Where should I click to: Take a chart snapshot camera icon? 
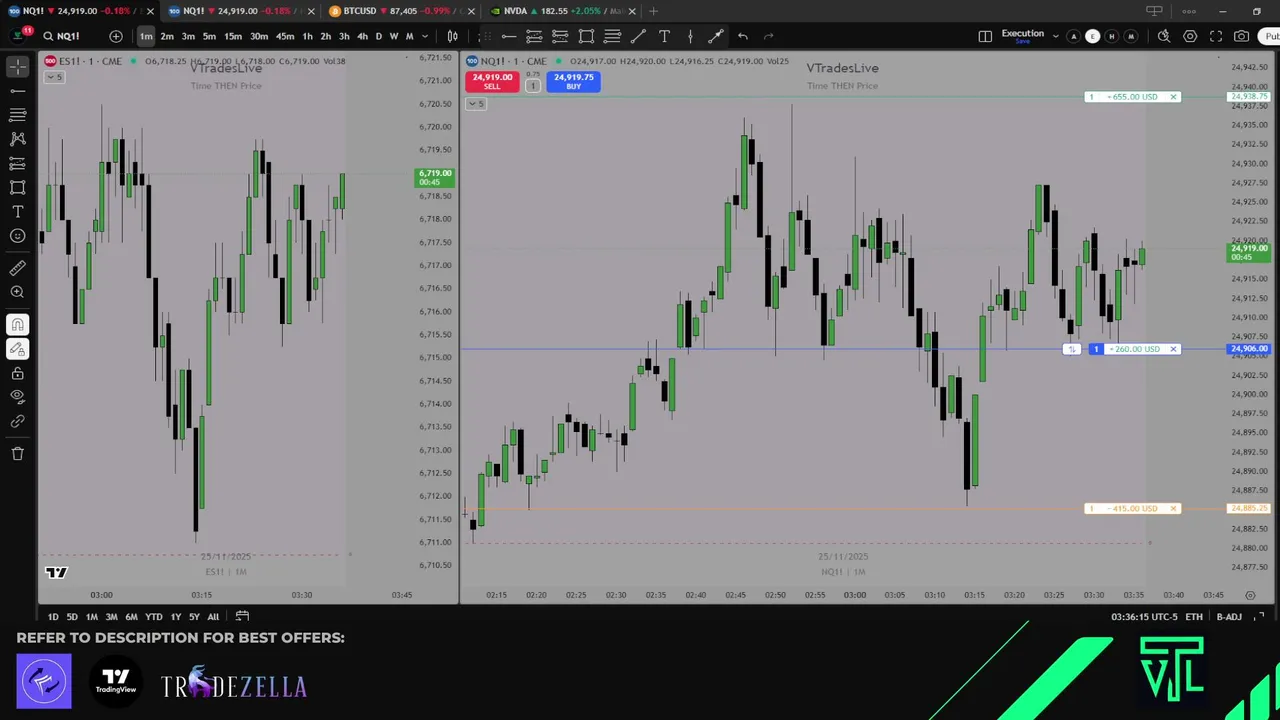[x=1241, y=36]
